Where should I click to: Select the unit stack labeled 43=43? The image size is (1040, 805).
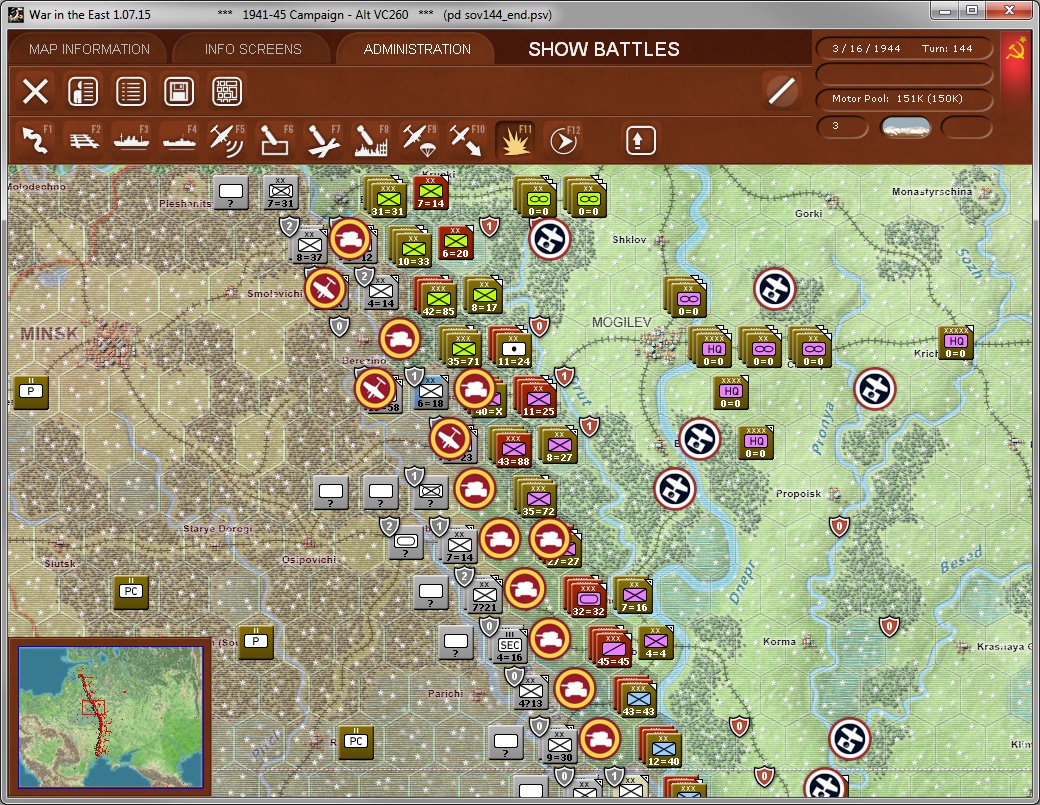638,698
